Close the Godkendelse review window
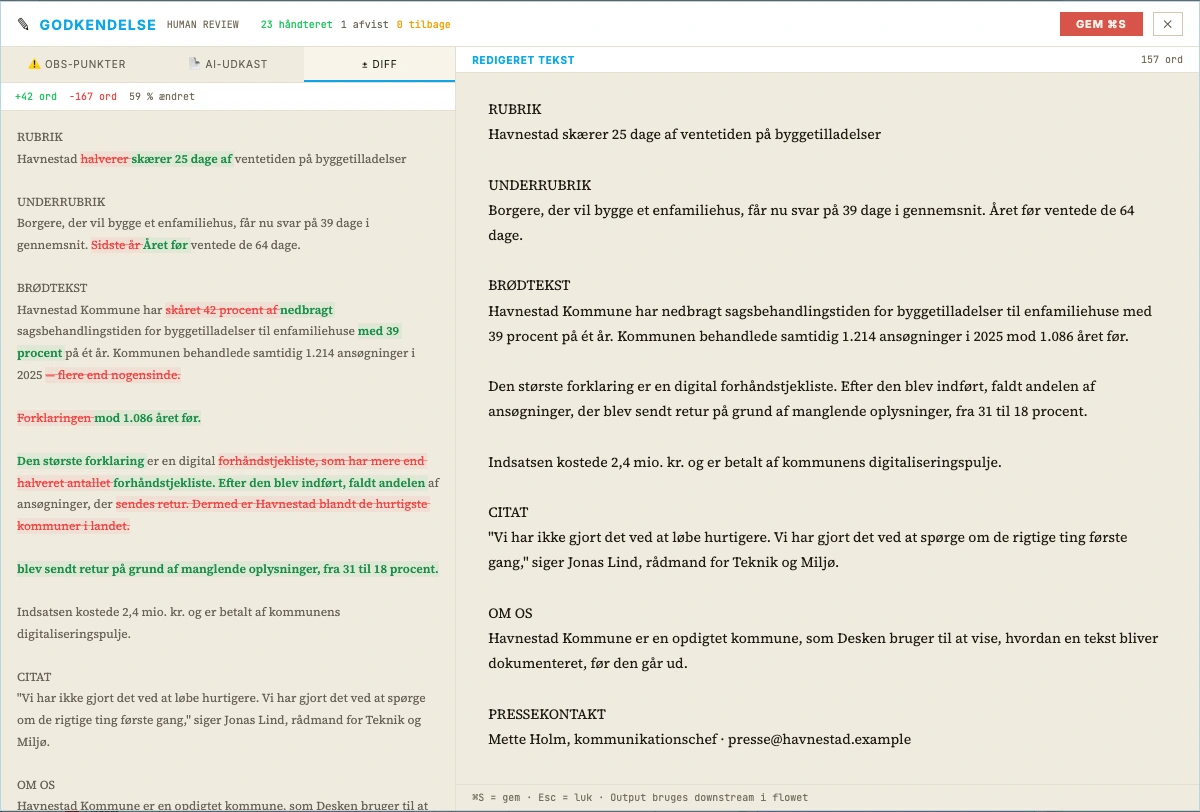The height and width of the screenshot is (812, 1200). point(1168,24)
